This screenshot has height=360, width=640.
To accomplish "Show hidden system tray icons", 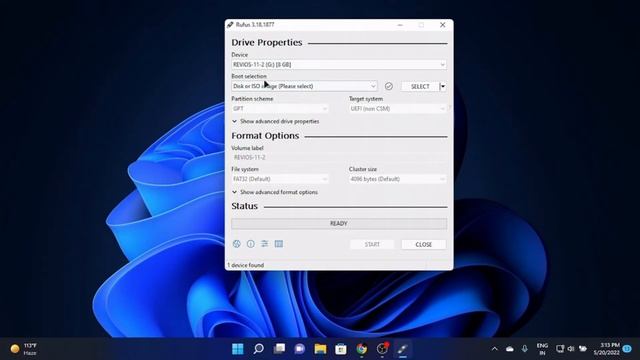I will [494, 349].
